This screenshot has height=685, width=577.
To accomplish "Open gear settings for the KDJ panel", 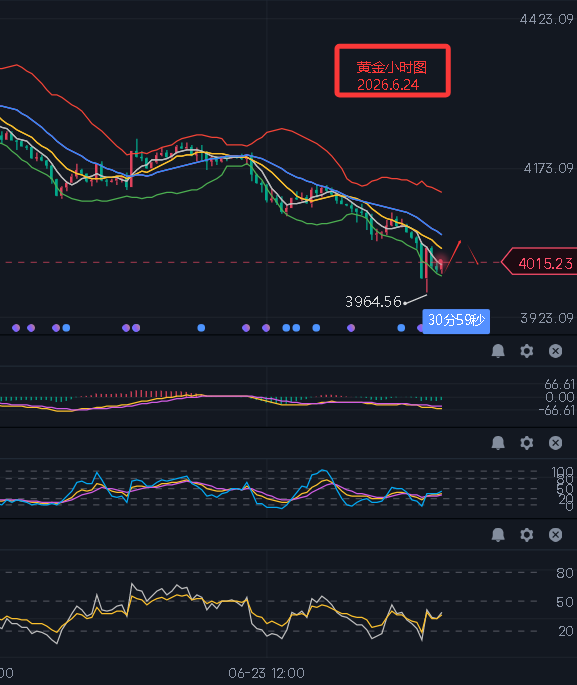I will pos(527,443).
